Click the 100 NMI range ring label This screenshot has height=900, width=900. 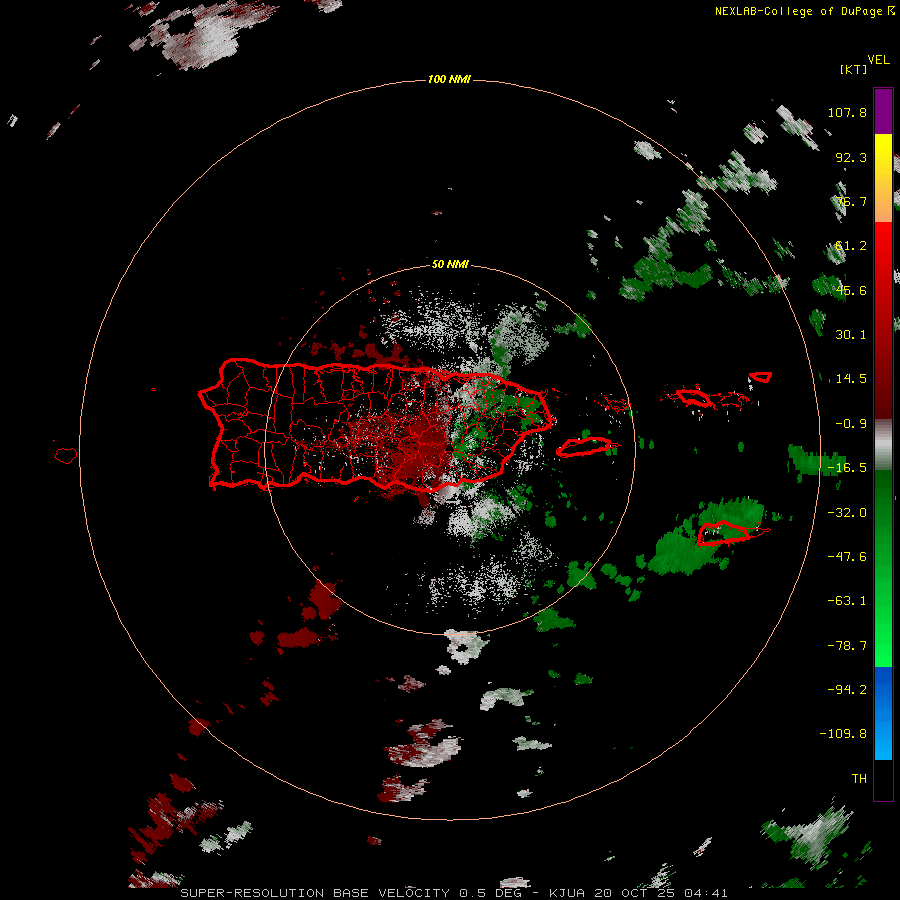pyautogui.click(x=449, y=80)
